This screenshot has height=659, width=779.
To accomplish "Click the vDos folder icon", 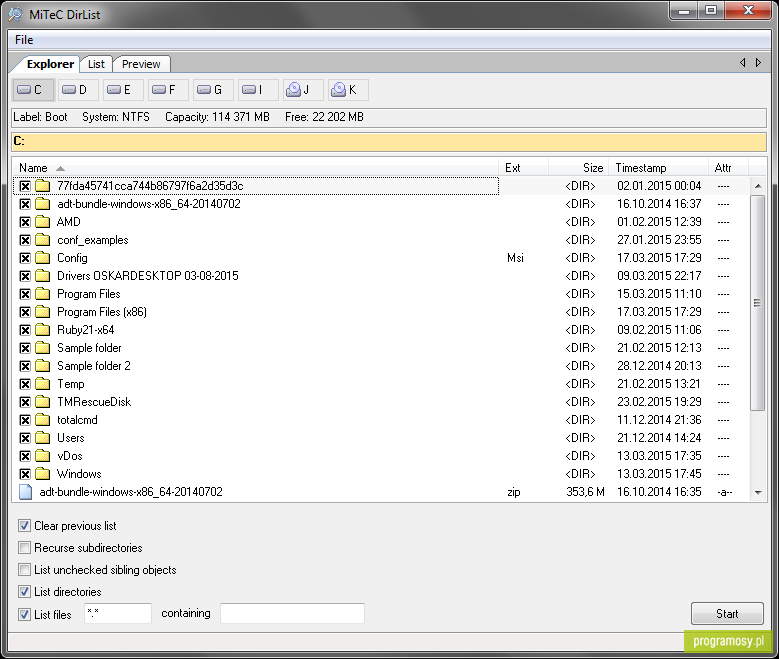I will [43, 456].
